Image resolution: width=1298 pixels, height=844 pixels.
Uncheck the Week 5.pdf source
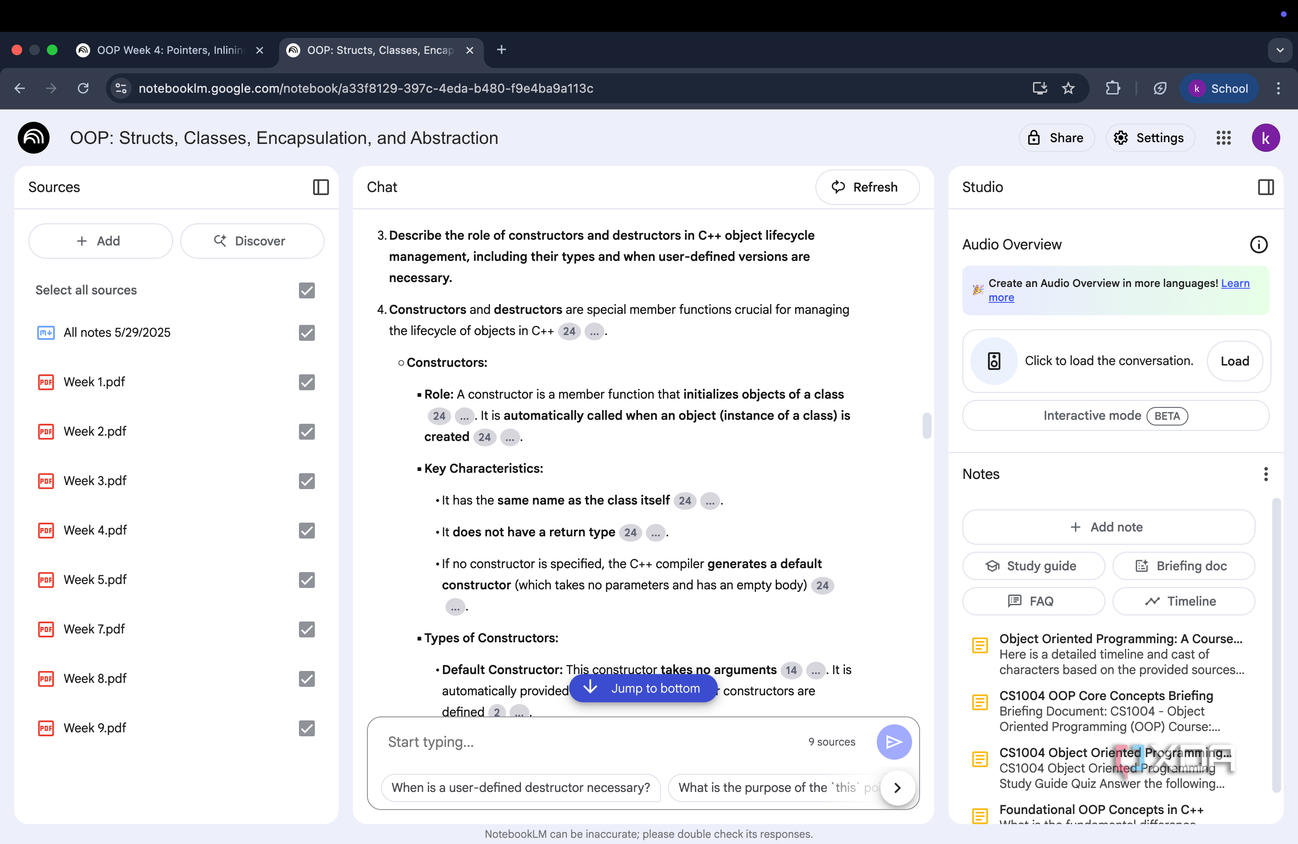[x=307, y=580]
